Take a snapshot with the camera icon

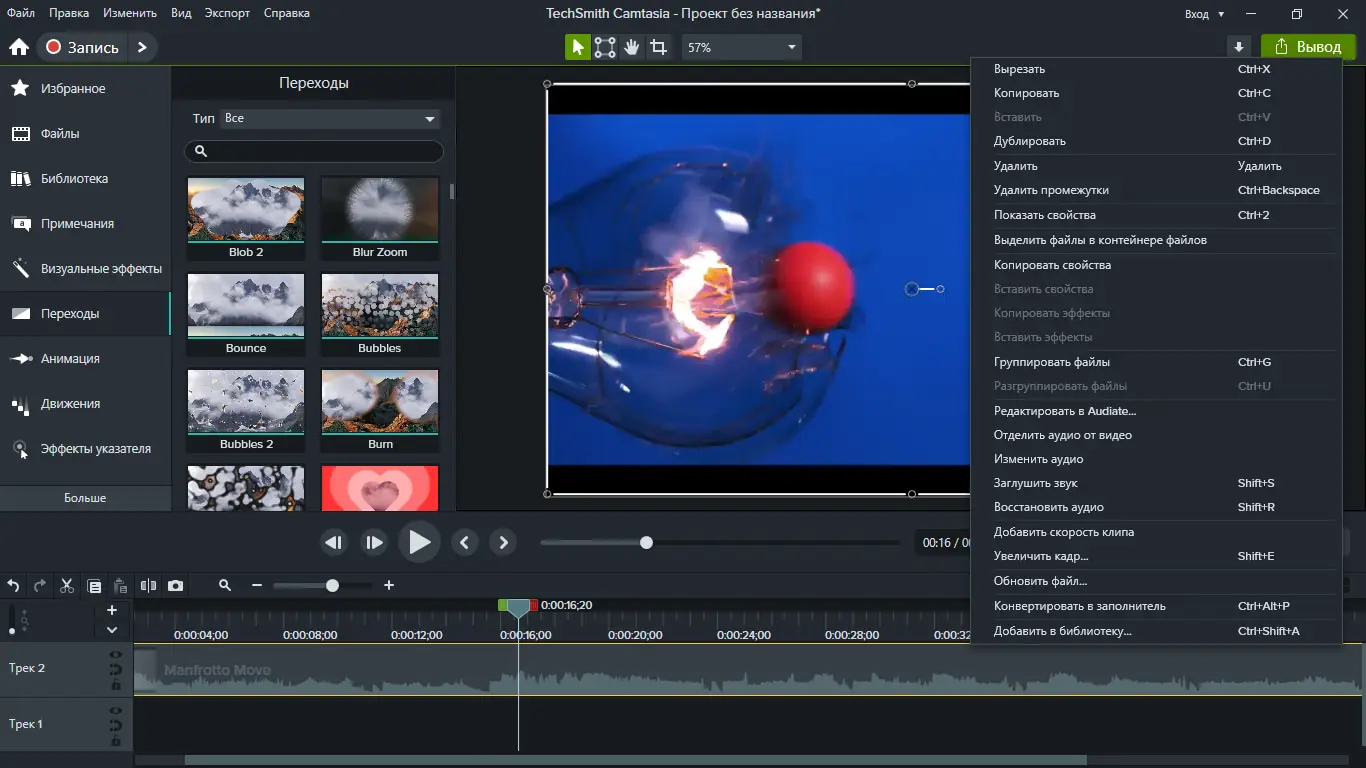[176, 586]
